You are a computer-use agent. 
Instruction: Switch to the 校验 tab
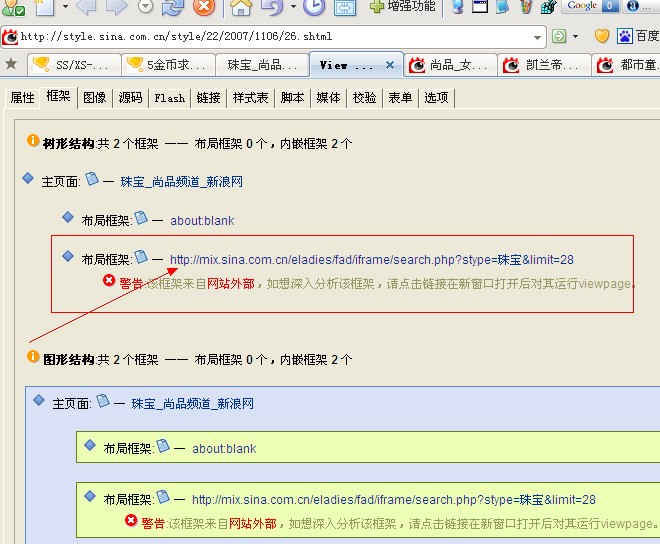pos(365,98)
